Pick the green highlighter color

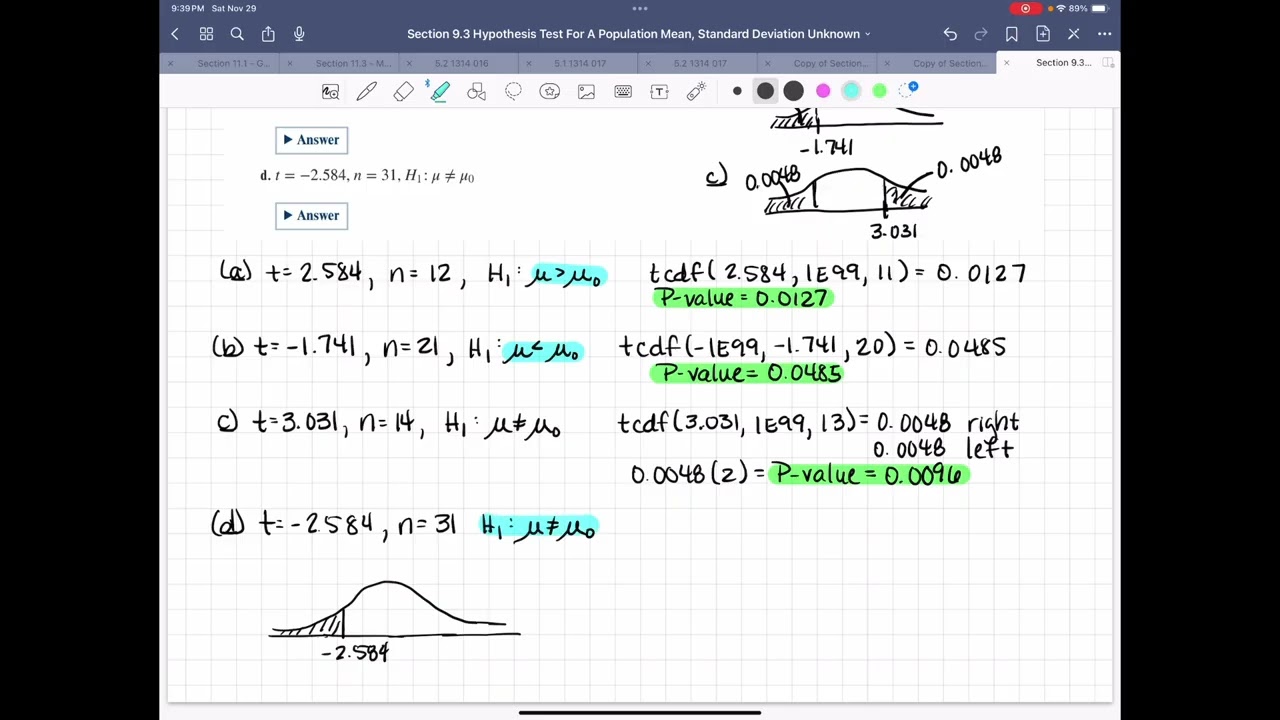[879, 91]
